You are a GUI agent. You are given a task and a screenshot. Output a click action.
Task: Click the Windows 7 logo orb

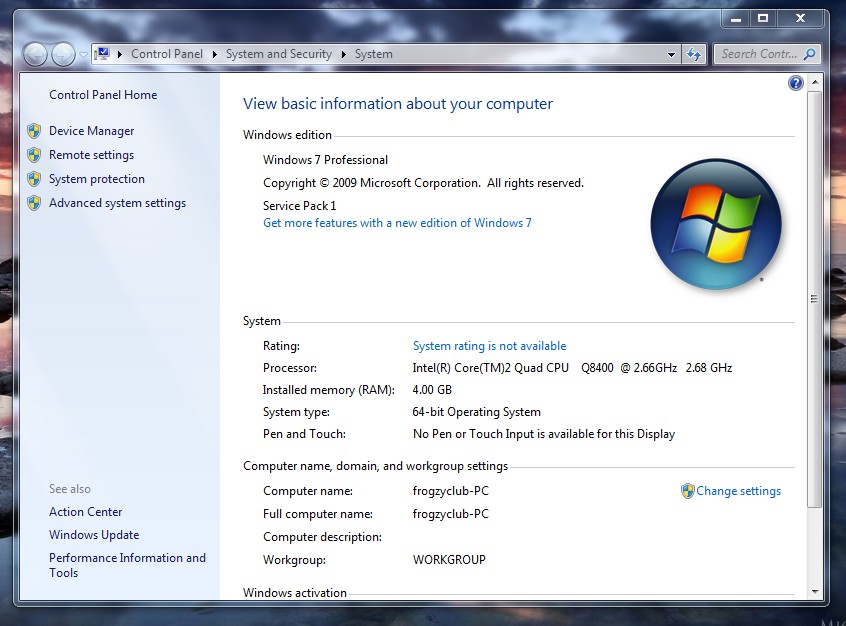click(x=715, y=223)
